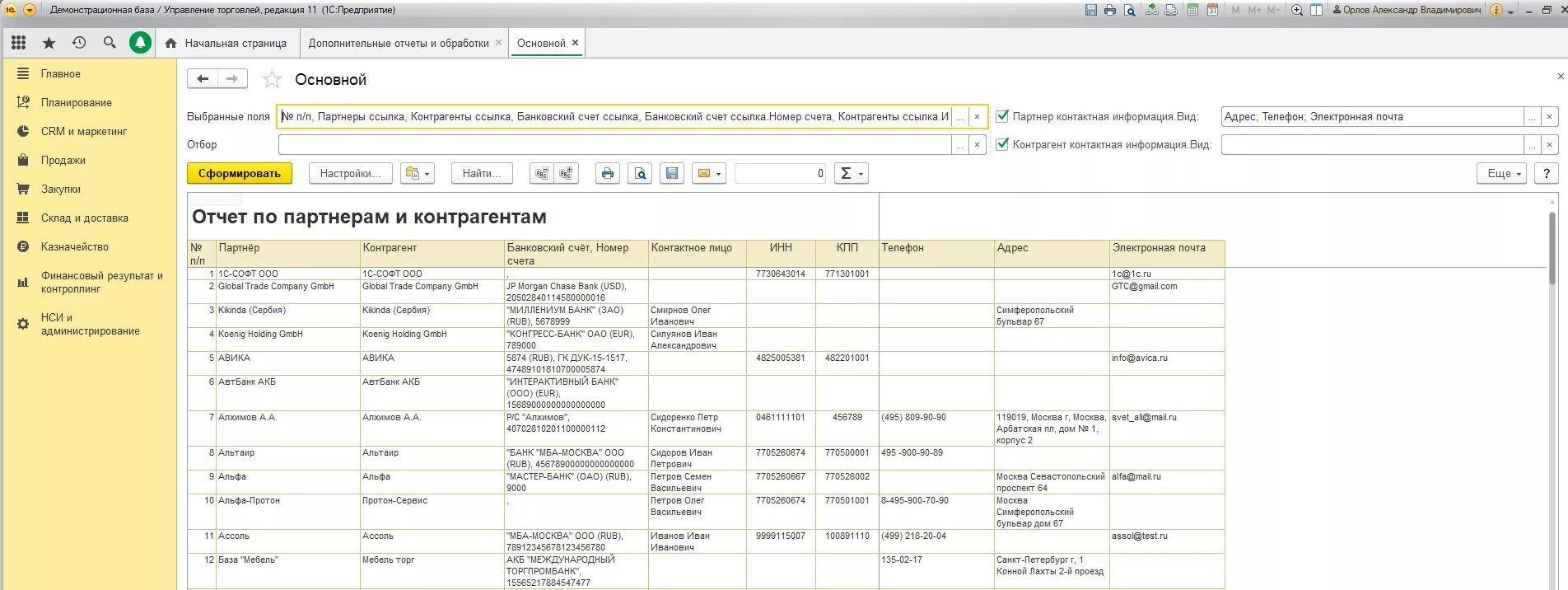
Task: Click the Отбор input field
Action: click(x=614, y=145)
